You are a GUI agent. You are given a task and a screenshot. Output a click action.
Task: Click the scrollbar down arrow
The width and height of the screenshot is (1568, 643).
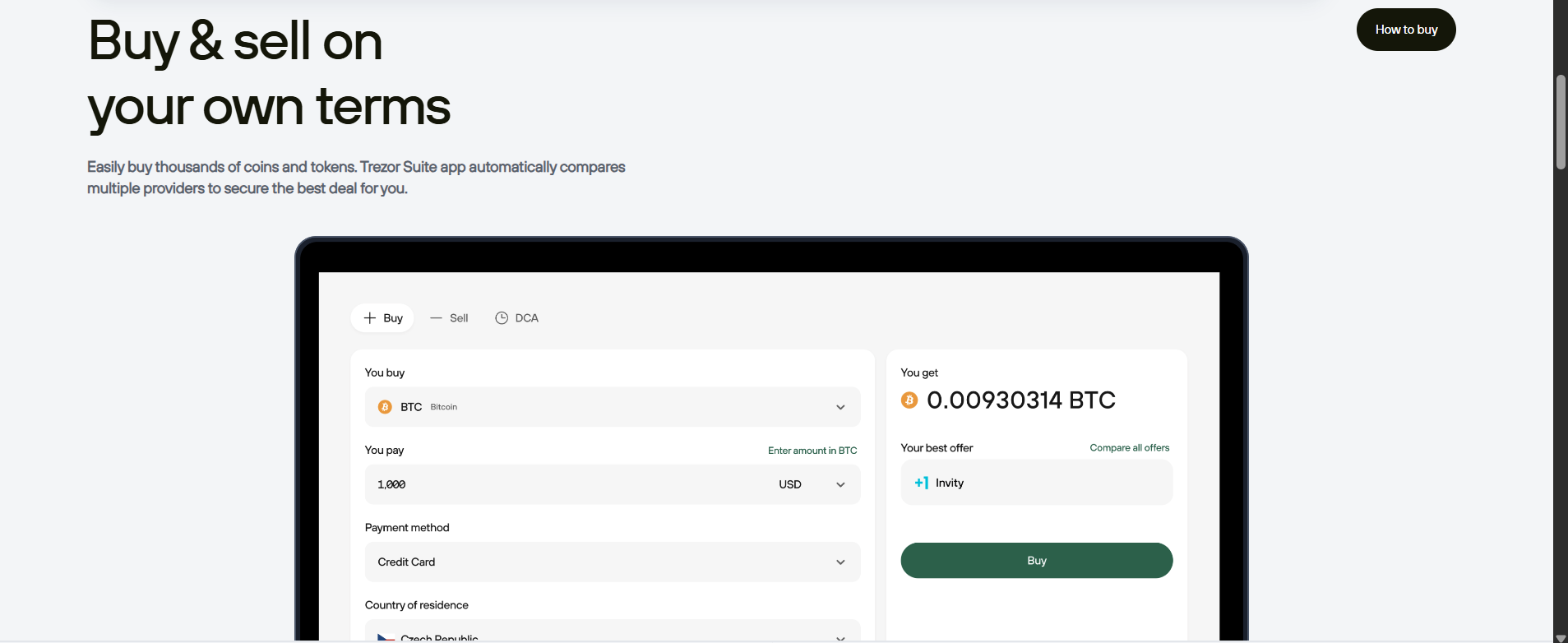tap(1561, 637)
